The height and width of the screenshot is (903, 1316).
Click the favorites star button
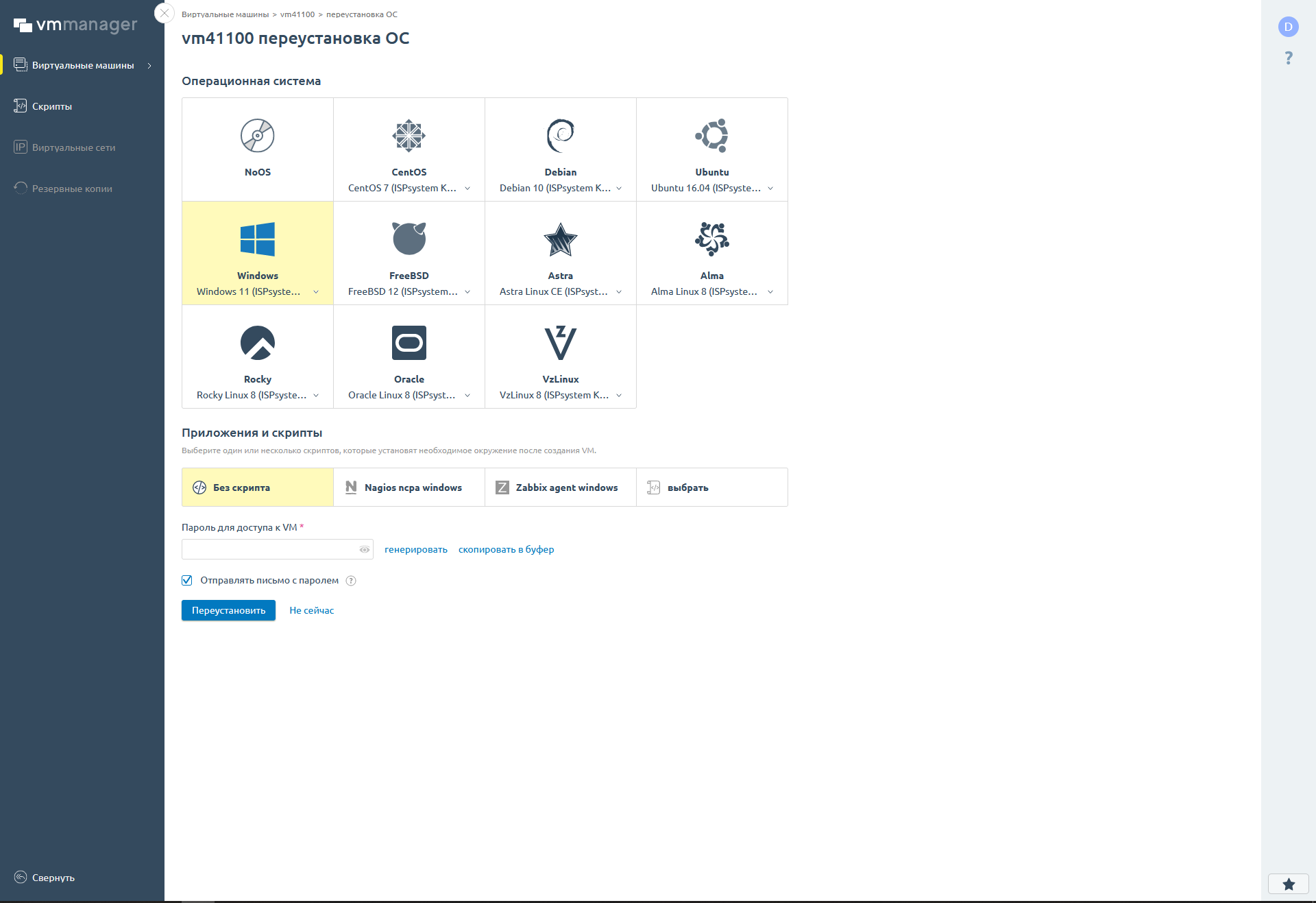click(x=1289, y=884)
